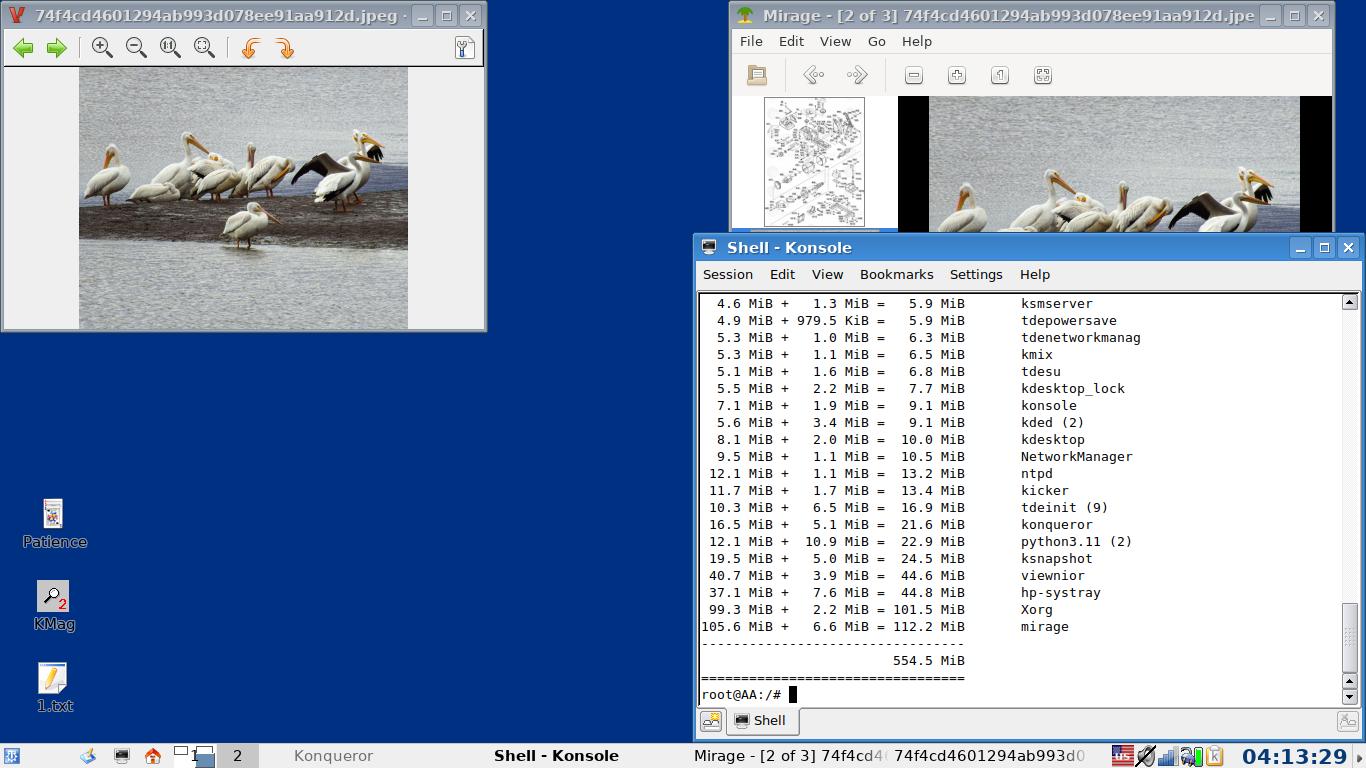Zoom out with Mirage minus button
Screen dimensions: 1366x768
click(x=913, y=75)
